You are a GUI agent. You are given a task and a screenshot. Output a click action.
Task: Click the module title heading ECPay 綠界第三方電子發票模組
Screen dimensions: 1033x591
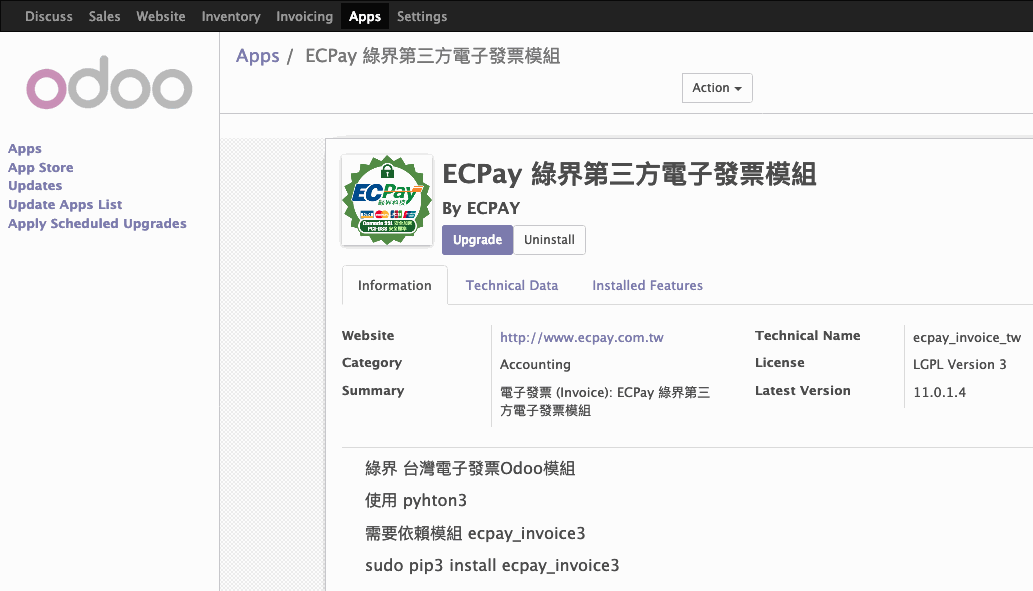click(629, 175)
